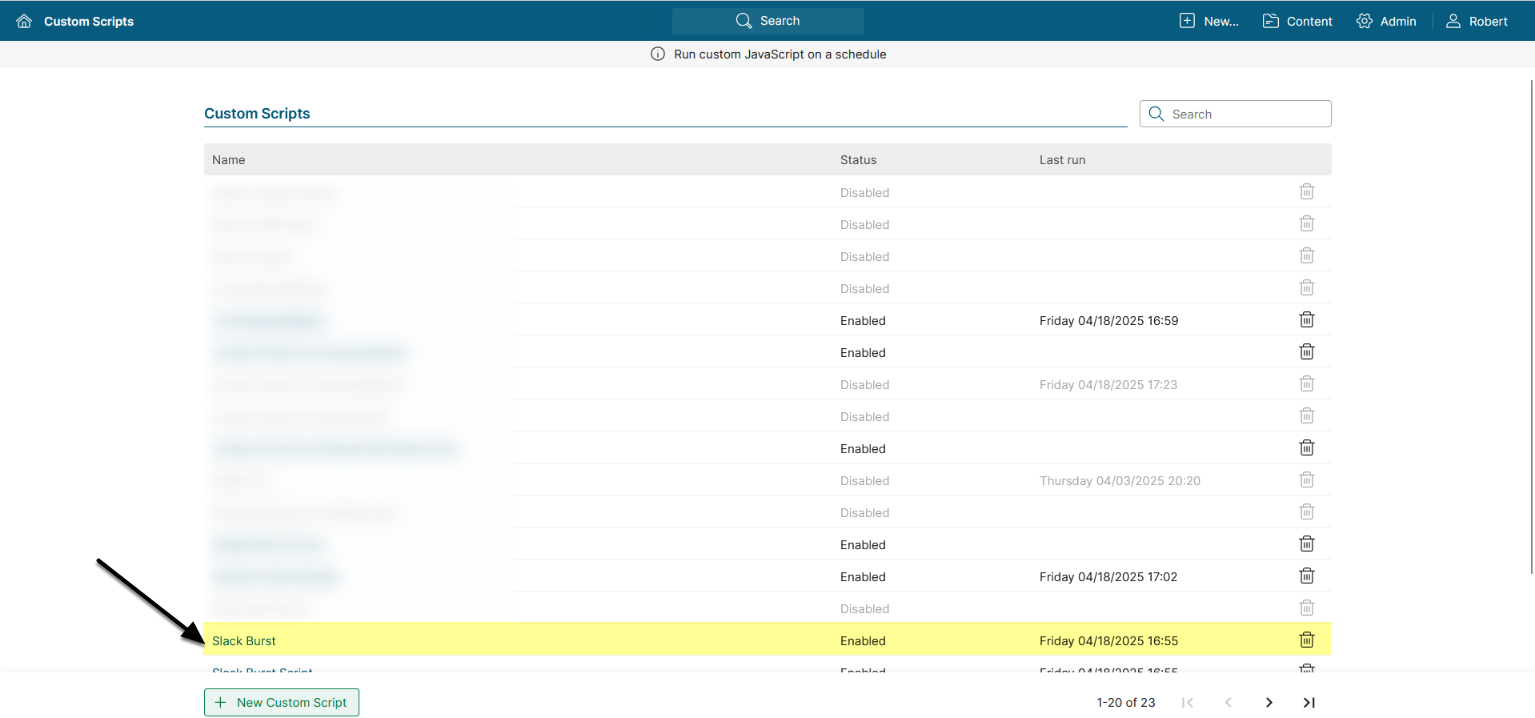Image resolution: width=1535 pixels, height=718 pixels.
Task: Open the Admin settings menu
Action: point(1386,21)
